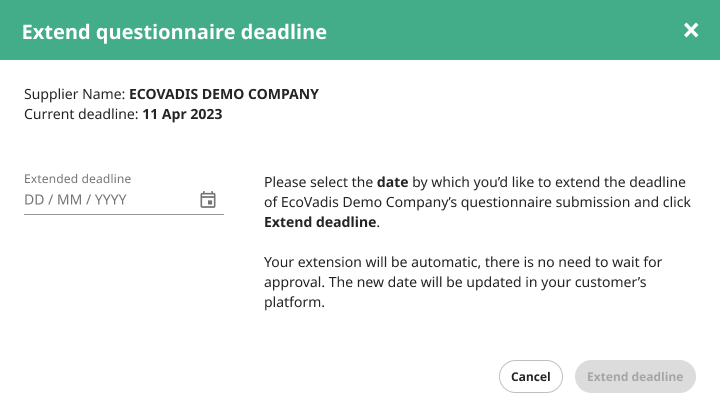Click 'EcoVadis Demo Company's' in the instruction text
Viewport: 720px width, 413px height.
pos(369,202)
